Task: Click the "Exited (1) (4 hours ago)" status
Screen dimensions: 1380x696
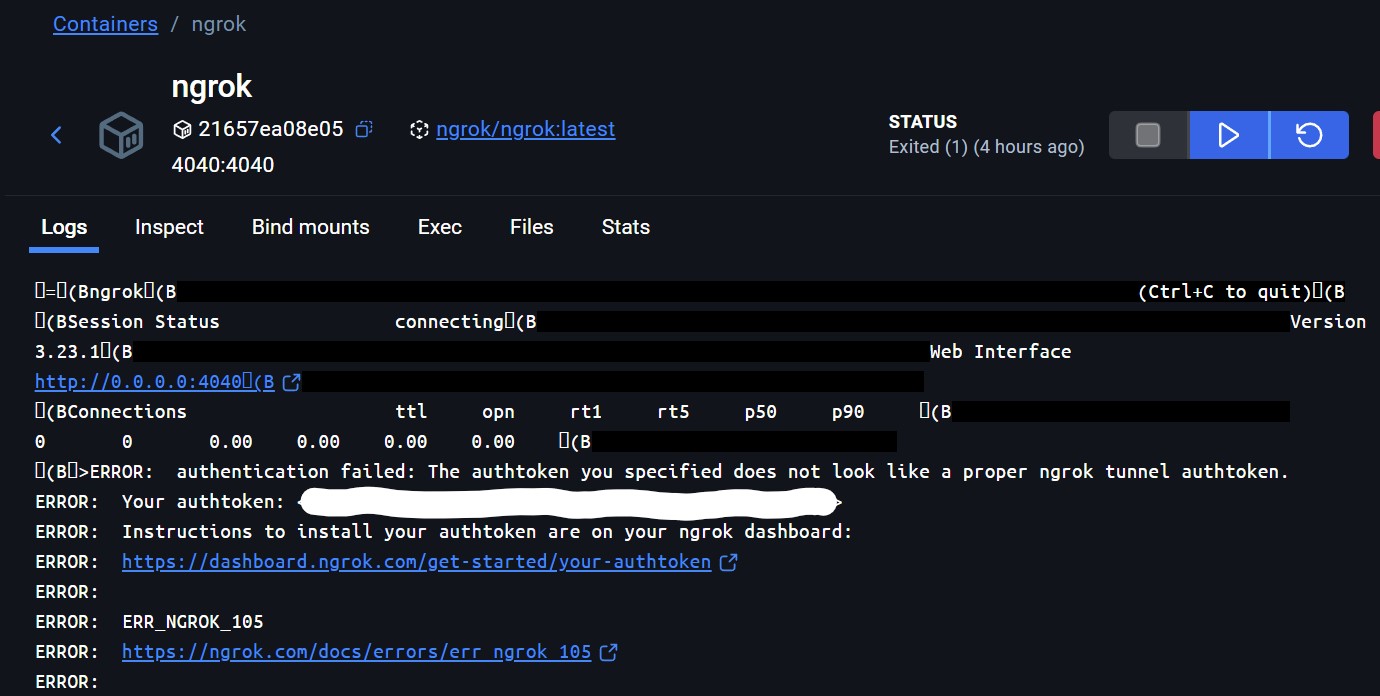Action: (x=987, y=147)
